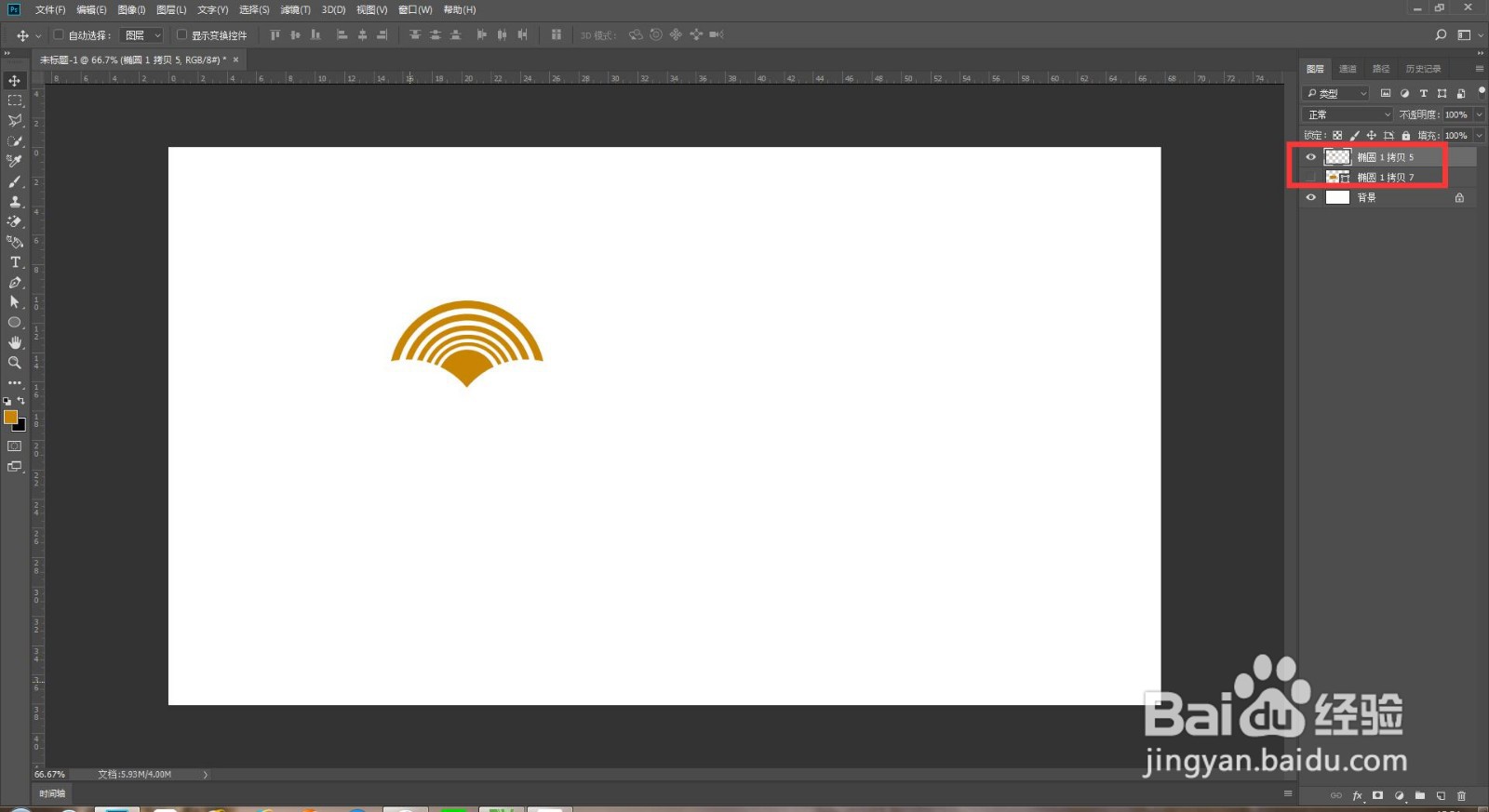Expand the 不透明度 opacity slider arrow
The width and height of the screenshot is (1489, 812).
click(1479, 114)
